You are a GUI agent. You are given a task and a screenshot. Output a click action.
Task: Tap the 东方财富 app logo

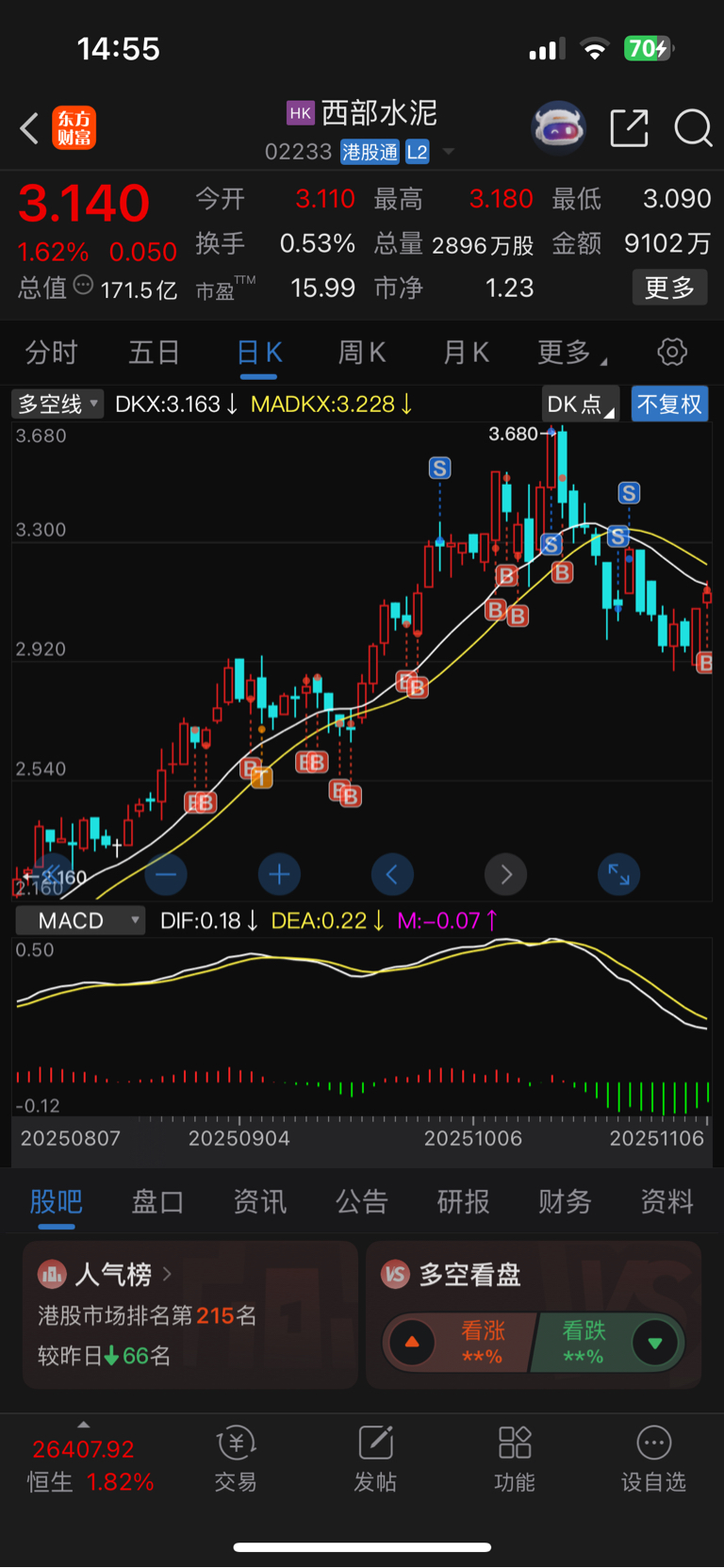coord(74,128)
